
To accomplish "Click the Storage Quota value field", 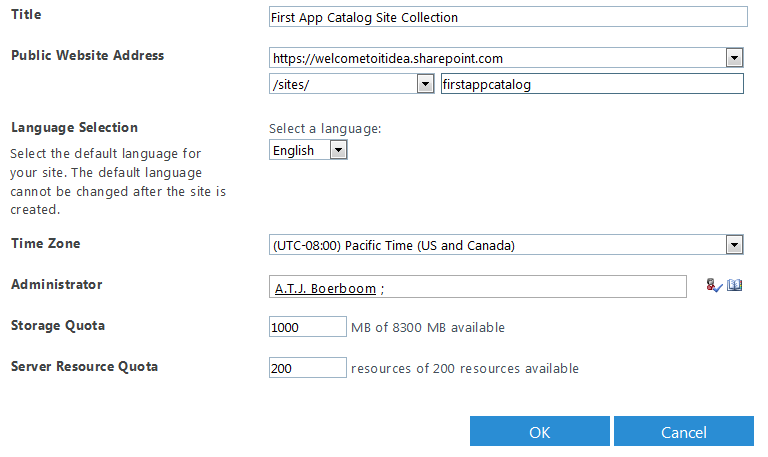I will [x=308, y=327].
